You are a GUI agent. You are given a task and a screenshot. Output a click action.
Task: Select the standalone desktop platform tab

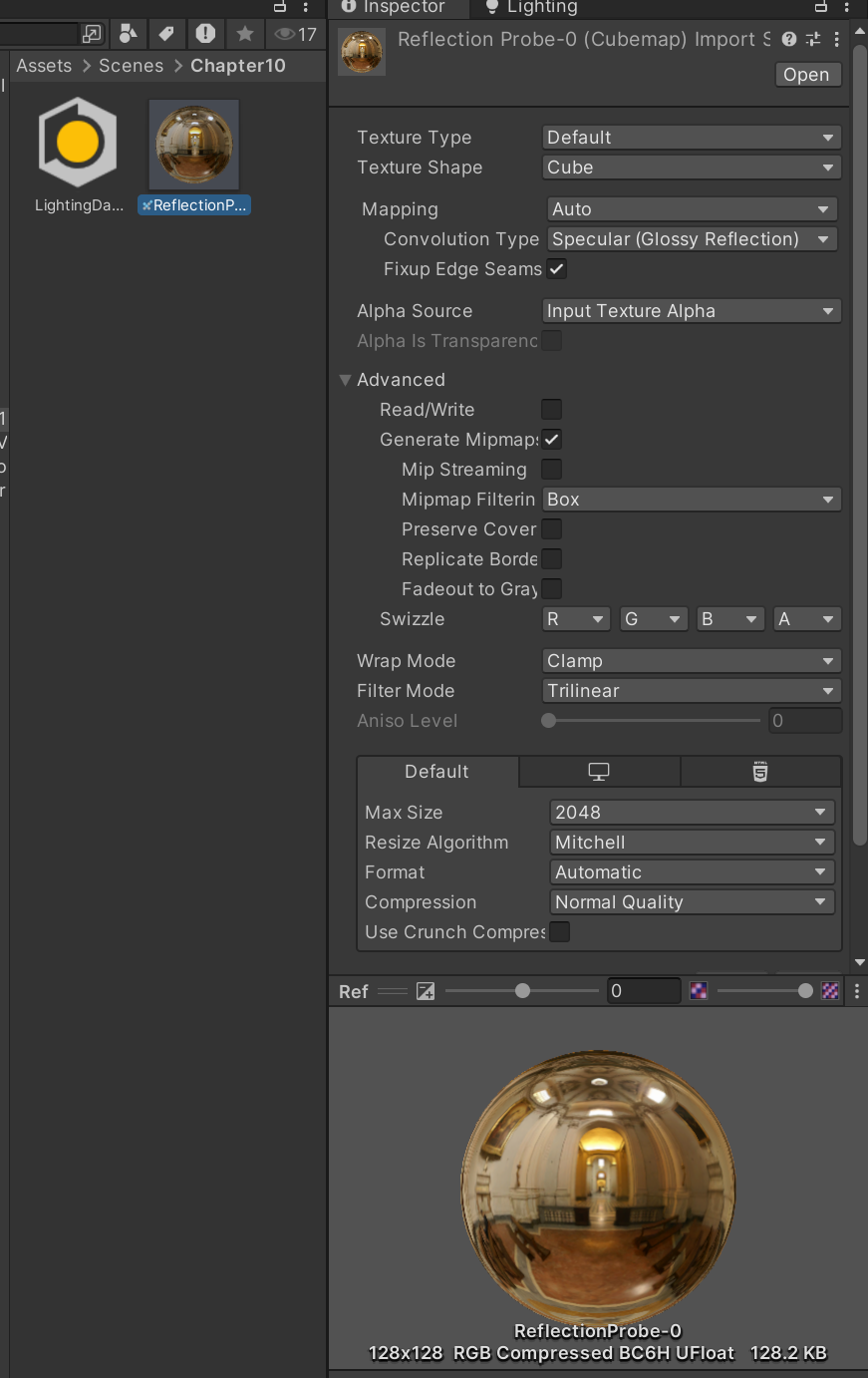[x=599, y=772]
